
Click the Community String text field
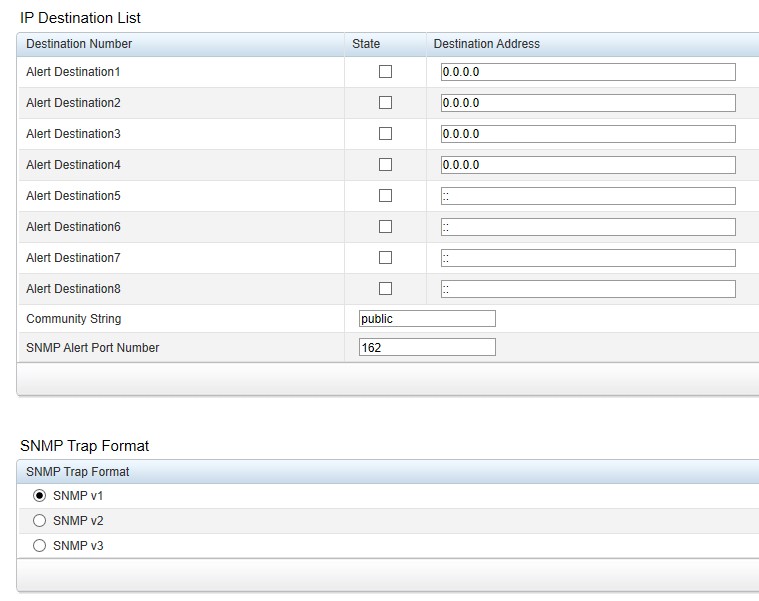pos(427,318)
